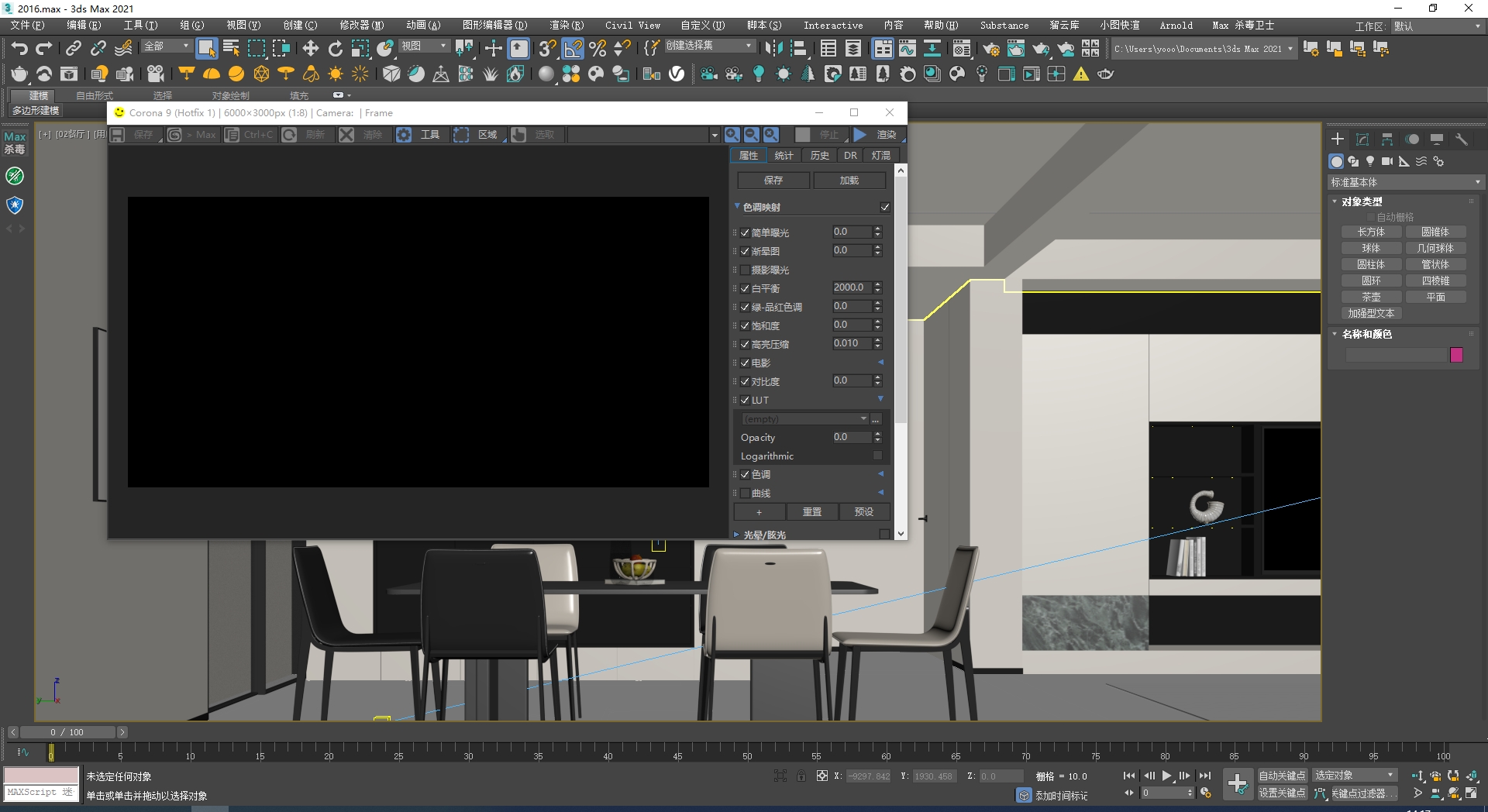Click the 茶壶 Teapot object button
This screenshot has height=812, width=1488.
[x=1371, y=297]
